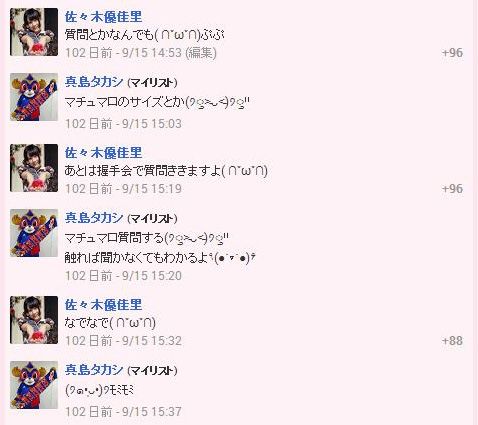Screen dimensions: 478x425
Task: Open mascot avatar of the 15:37 comment
Action: pos(34,385)
